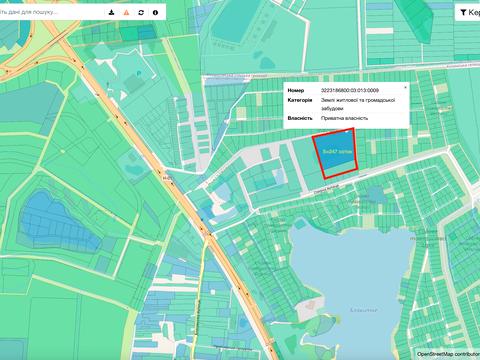The height and width of the screenshot is (360, 480).
Task: Click the download icon in search bar
Action: click(111, 12)
